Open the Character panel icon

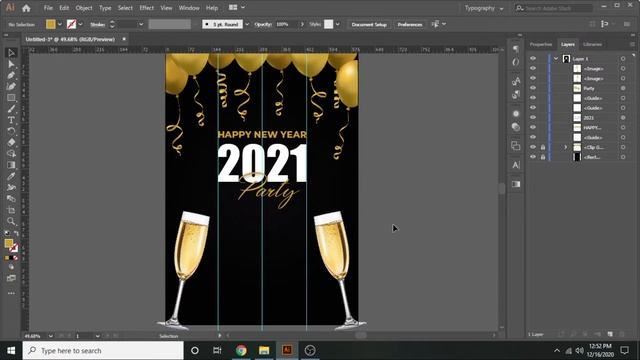[x=516, y=165]
